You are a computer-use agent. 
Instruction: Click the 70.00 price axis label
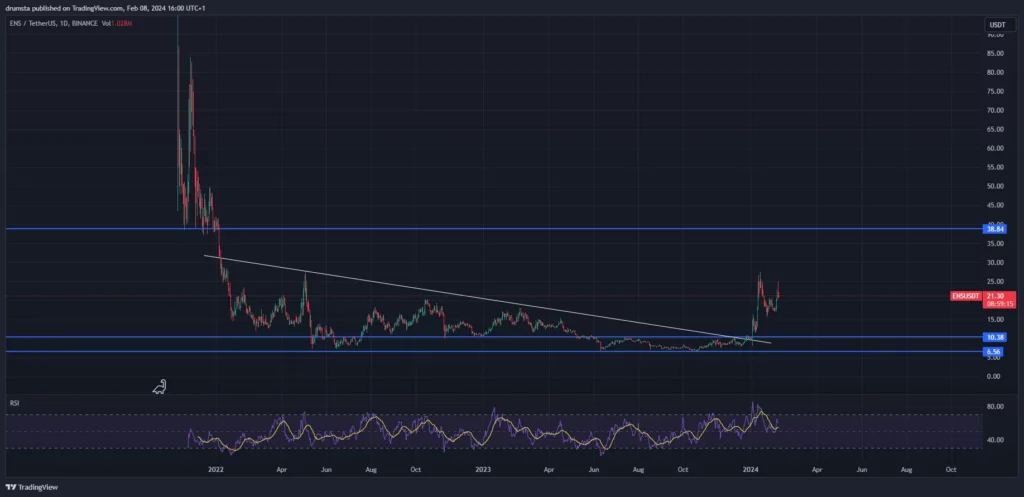click(995, 110)
